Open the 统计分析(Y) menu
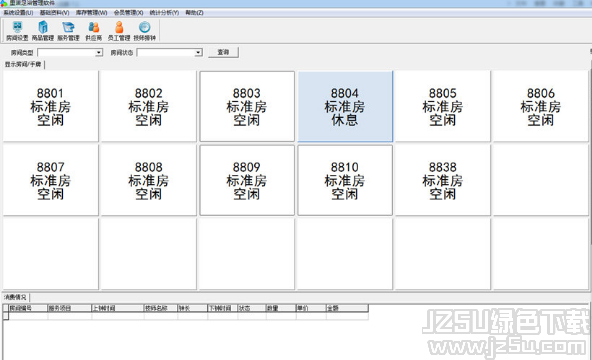Viewport: 592px width, 360px height. [164, 12]
